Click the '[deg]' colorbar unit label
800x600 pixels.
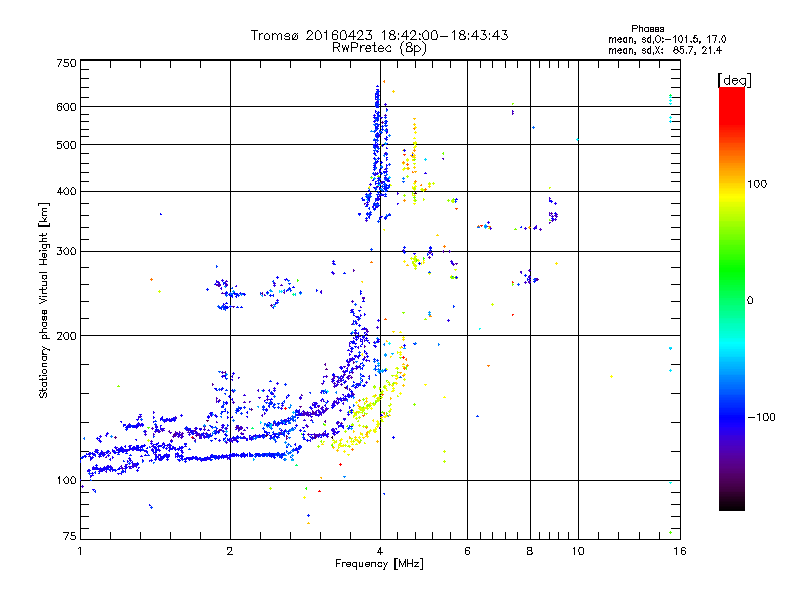click(x=734, y=80)
